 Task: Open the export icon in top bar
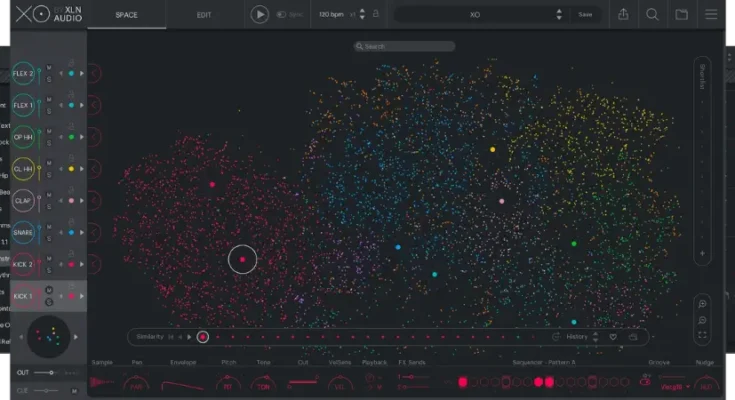pyautogui.click(x=623, y=15)
